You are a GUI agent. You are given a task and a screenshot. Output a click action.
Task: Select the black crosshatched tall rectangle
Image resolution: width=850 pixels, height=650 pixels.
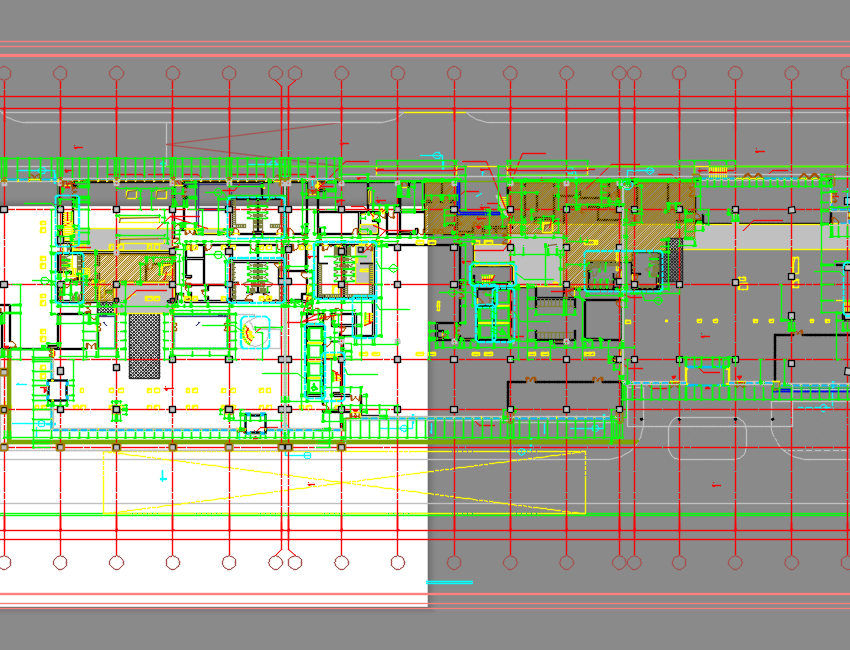tap(144, 346)
